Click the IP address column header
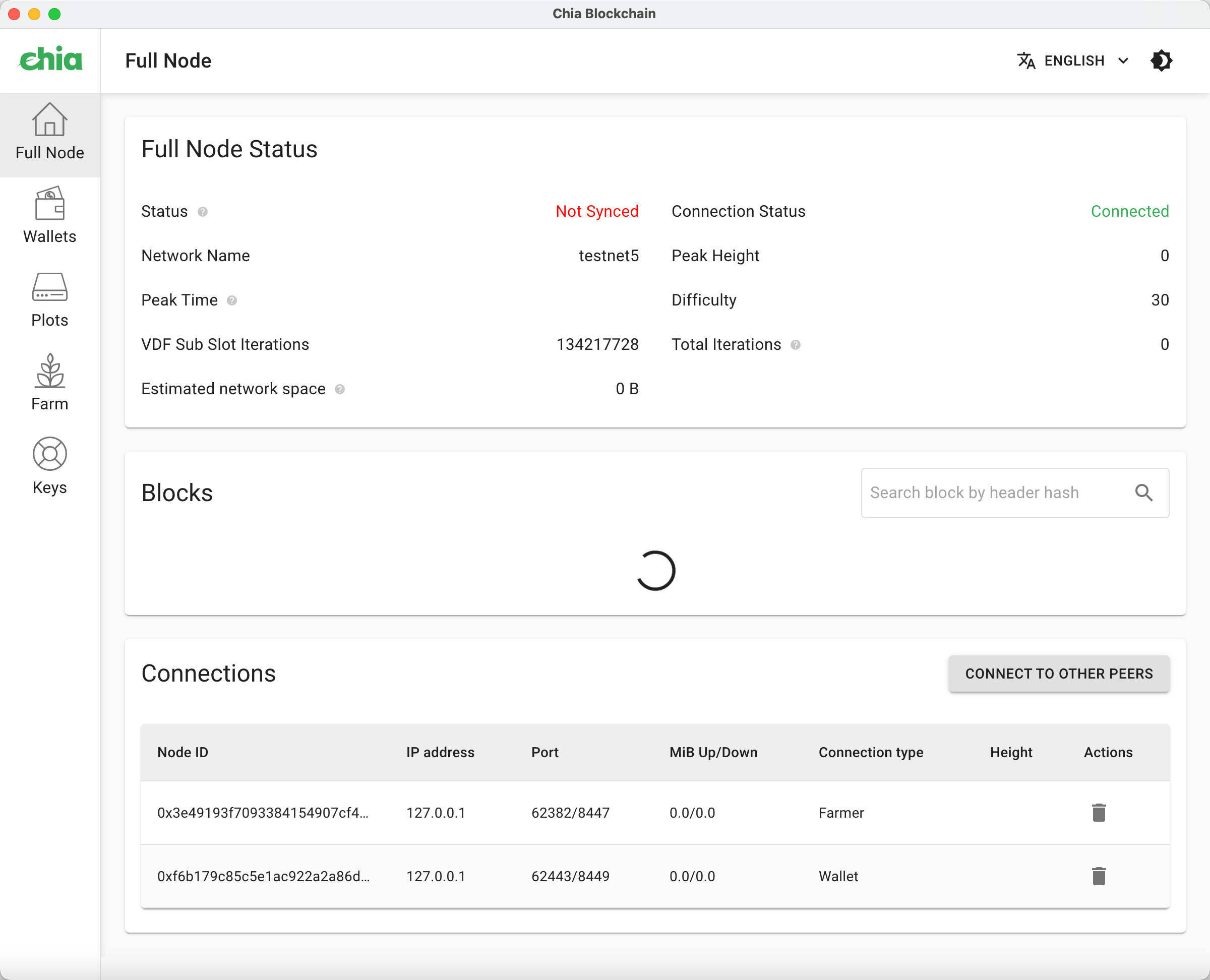The width and height of the screenshot is (1210, 980). (x=441, y=753)
